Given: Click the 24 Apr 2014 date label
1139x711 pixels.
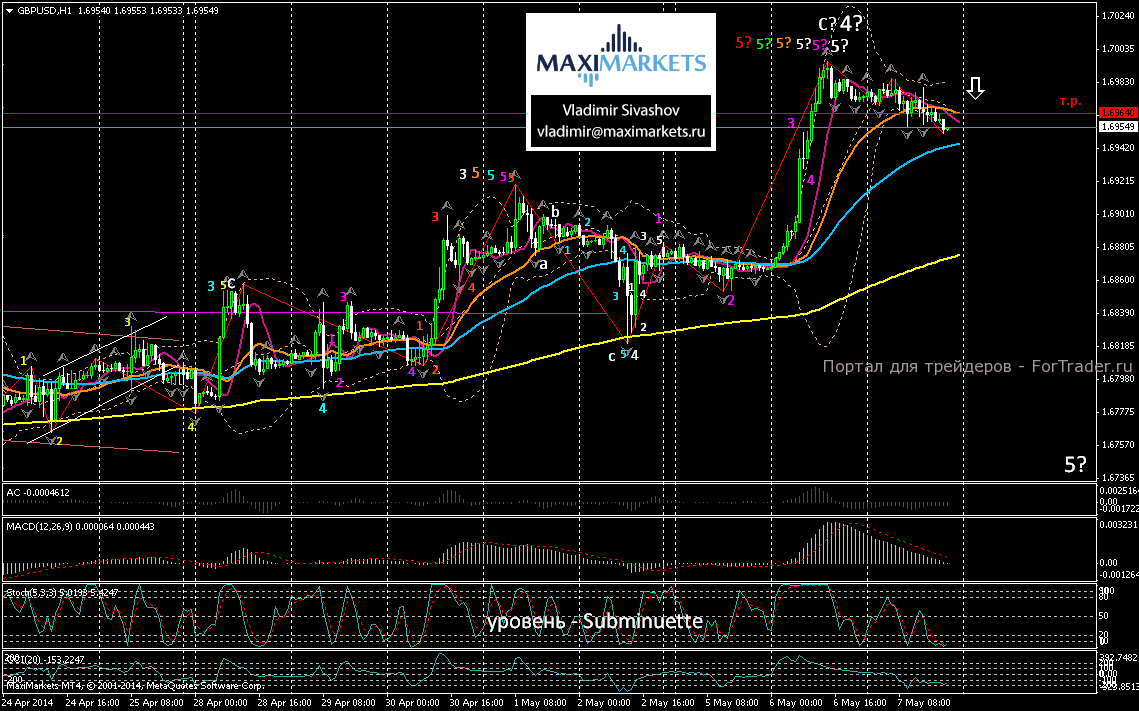Looking at the screenshot, I should pos(23,702).
